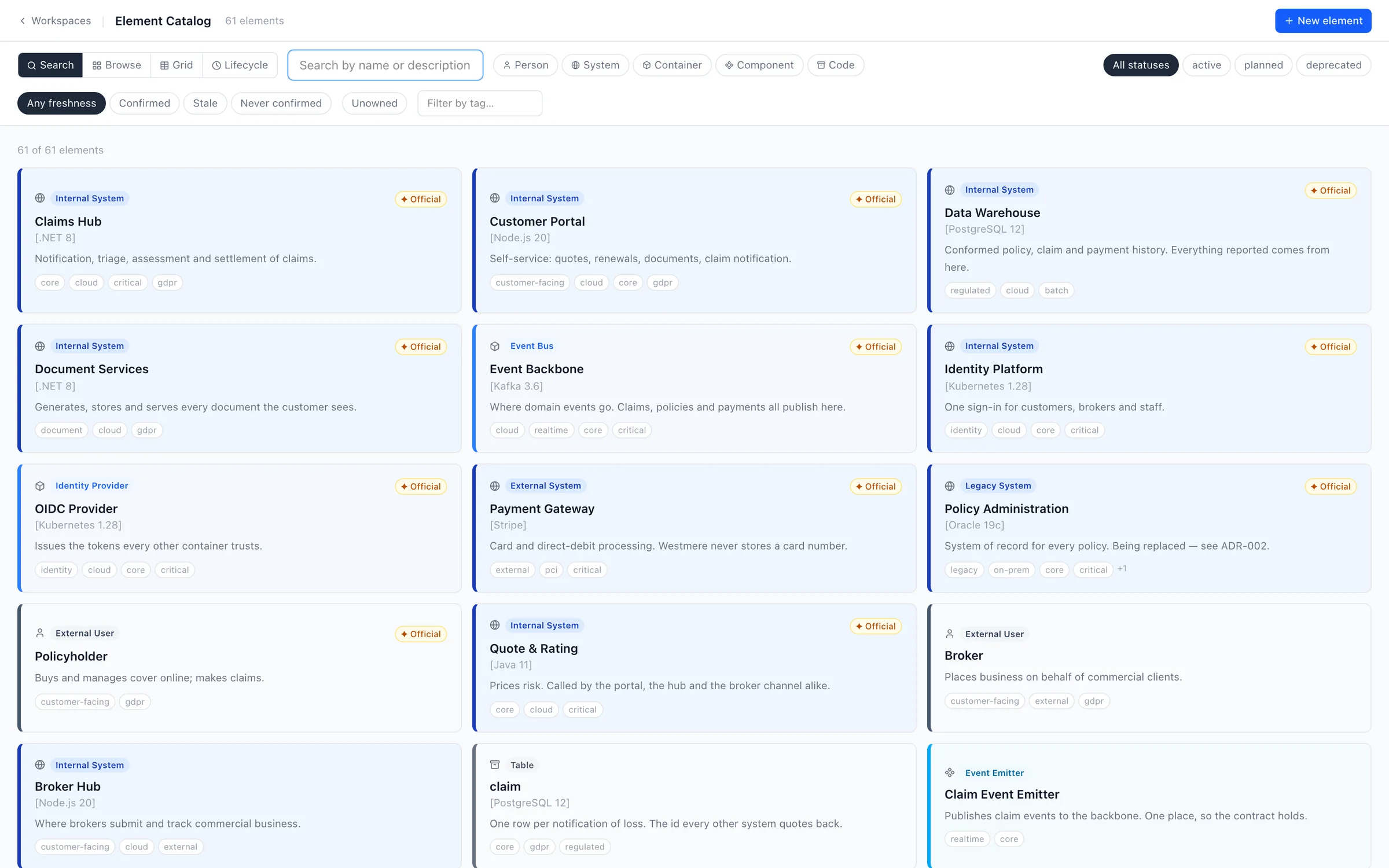The image size is (1389, 868).
Task: Click the cube icon on OIDC Provider card
Action: click(40, 486)
